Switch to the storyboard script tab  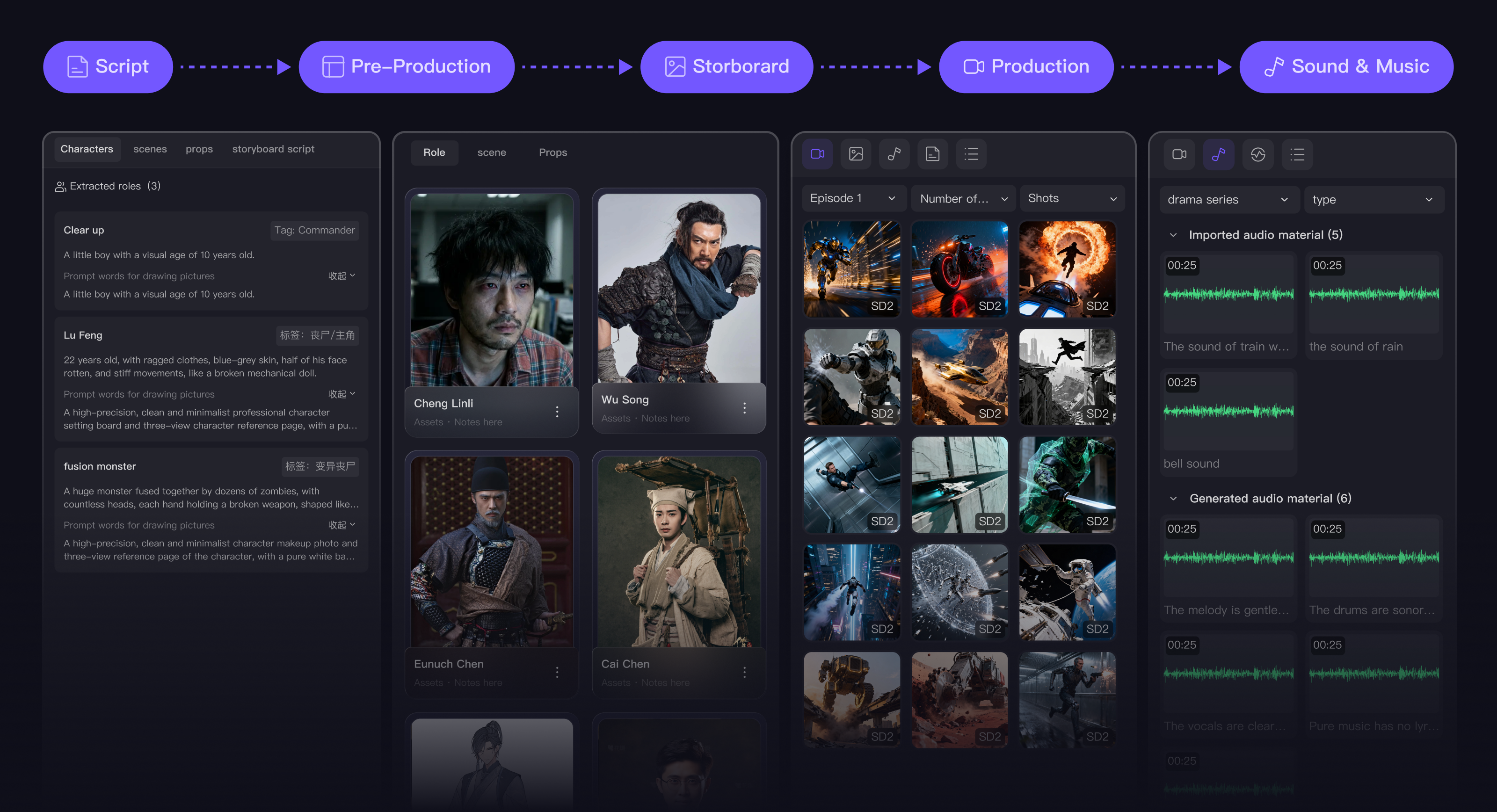pyautogui.click(x=273, y=149)
